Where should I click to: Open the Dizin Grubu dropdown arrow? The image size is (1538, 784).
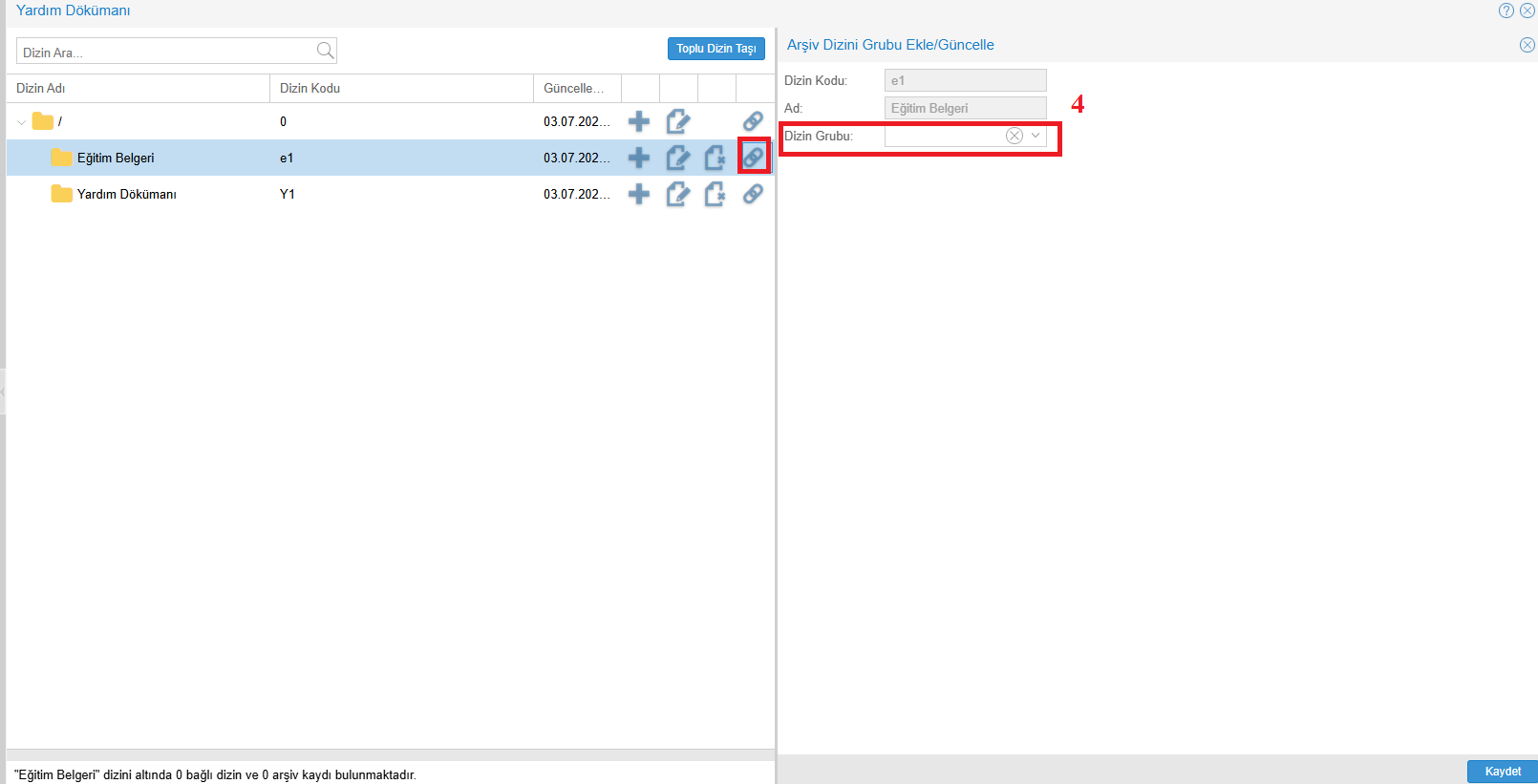[1036, 136]
